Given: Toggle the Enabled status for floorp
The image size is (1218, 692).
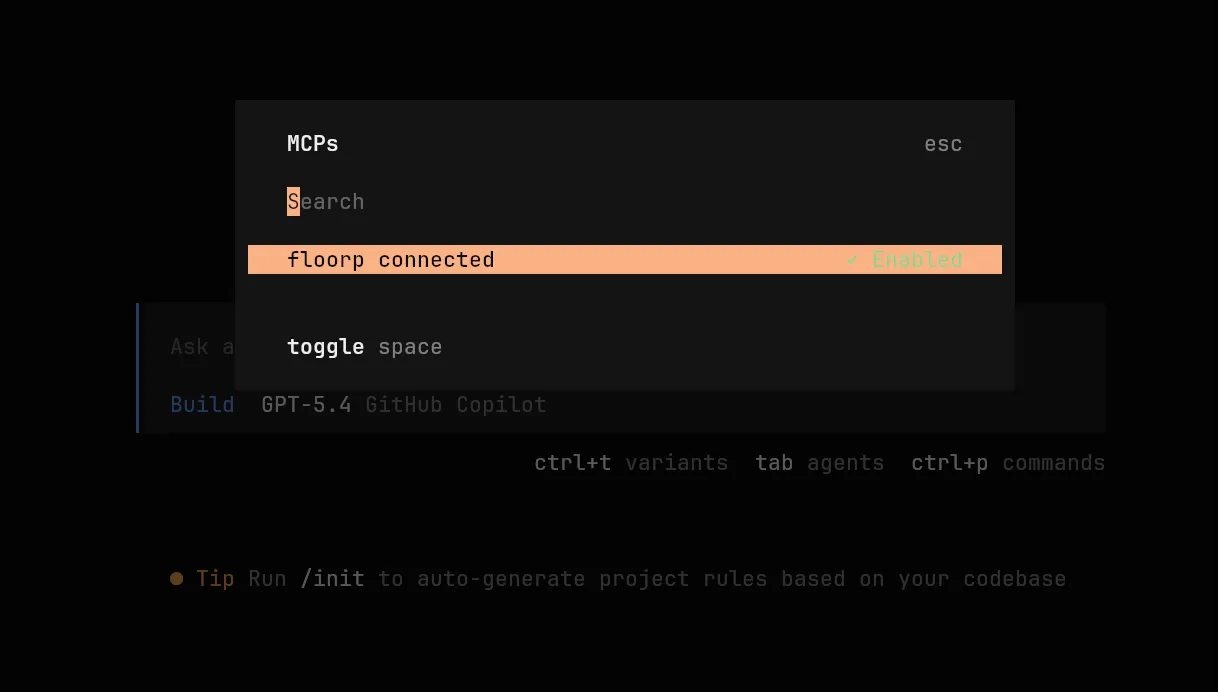Looking at the screenshot, I should tap(916, 260).
